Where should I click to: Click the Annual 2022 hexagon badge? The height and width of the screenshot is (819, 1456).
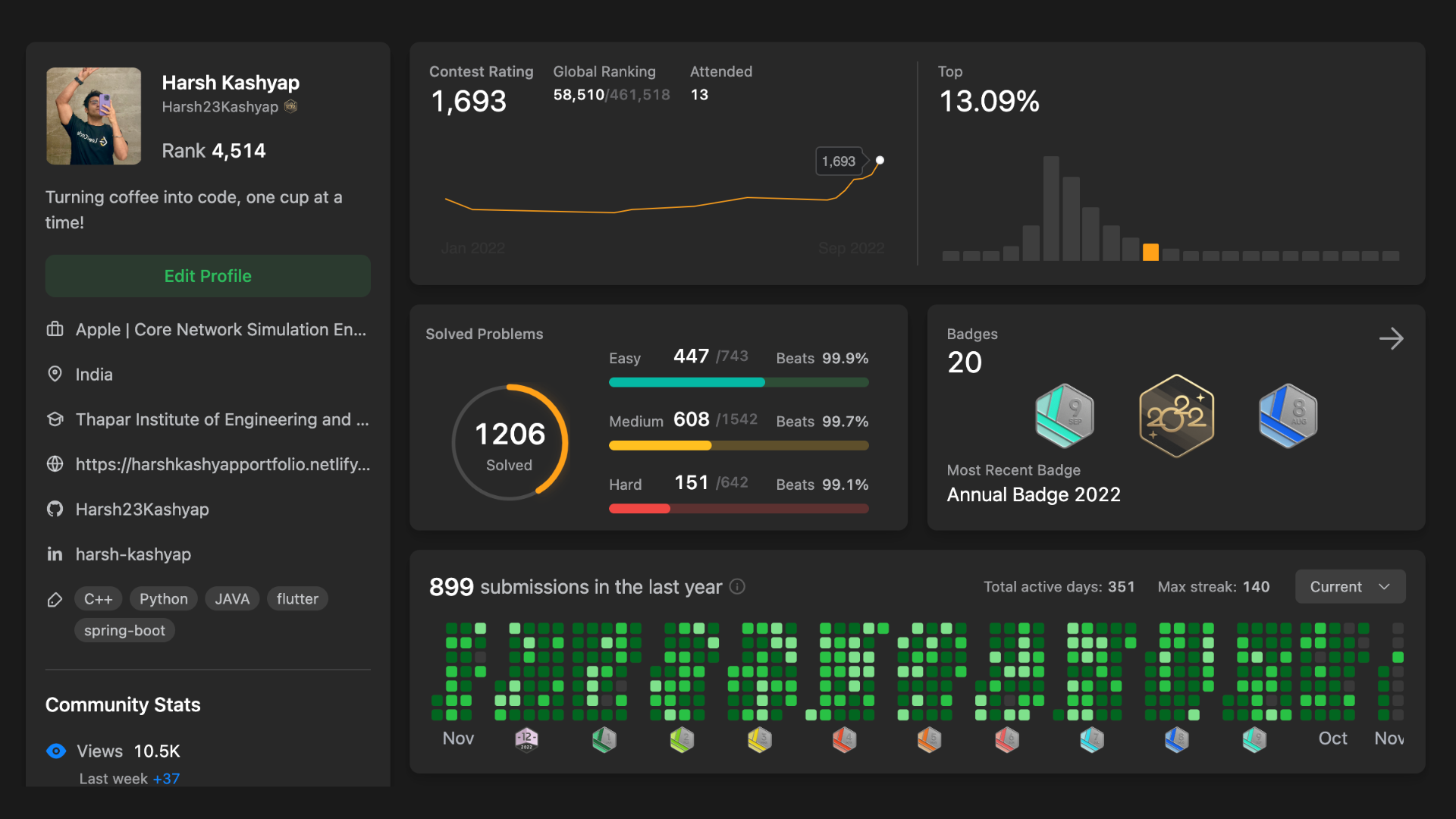(1176, 416)
